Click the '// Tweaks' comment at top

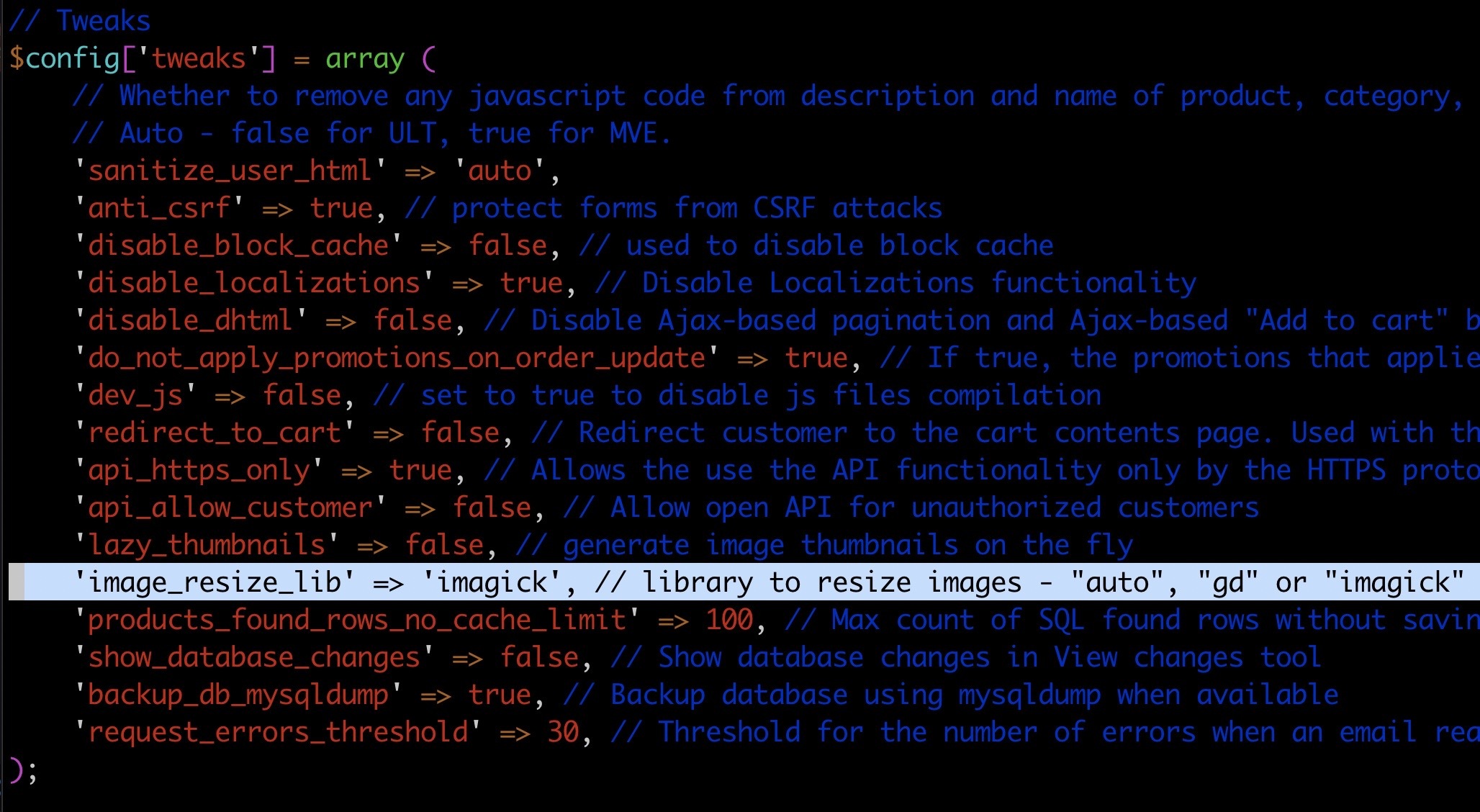(x=80, y=22)
